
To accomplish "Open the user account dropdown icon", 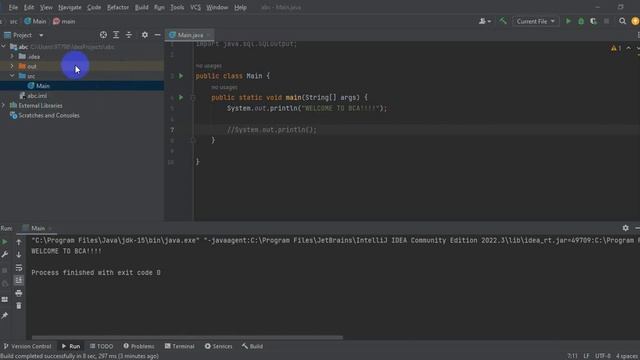I will [485, 21].
